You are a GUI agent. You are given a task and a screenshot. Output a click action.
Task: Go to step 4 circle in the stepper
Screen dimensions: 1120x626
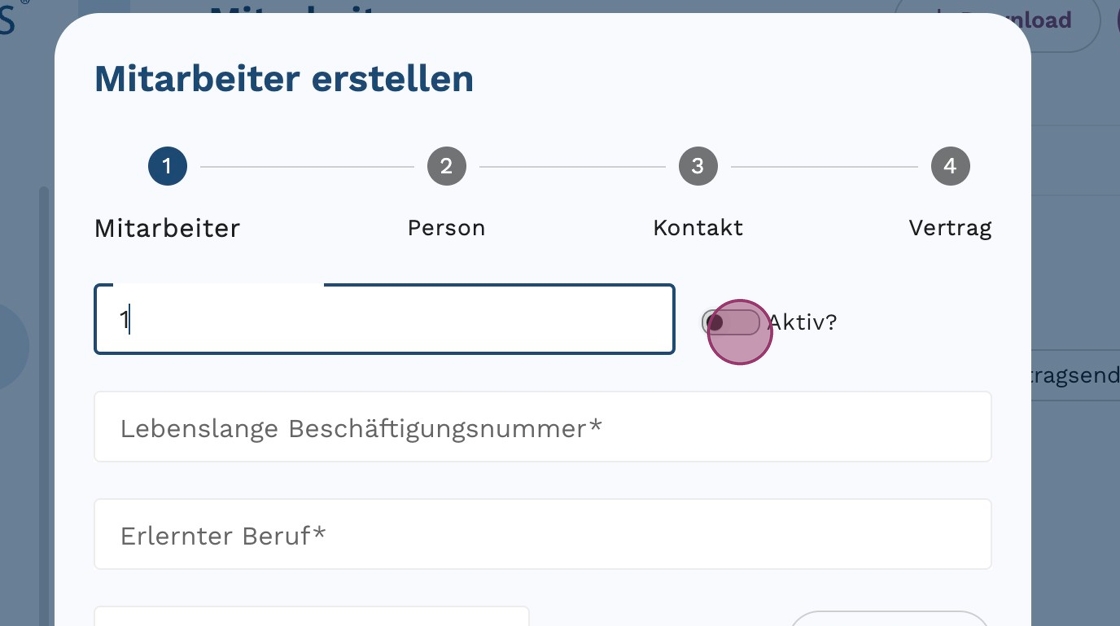(950, 166)
